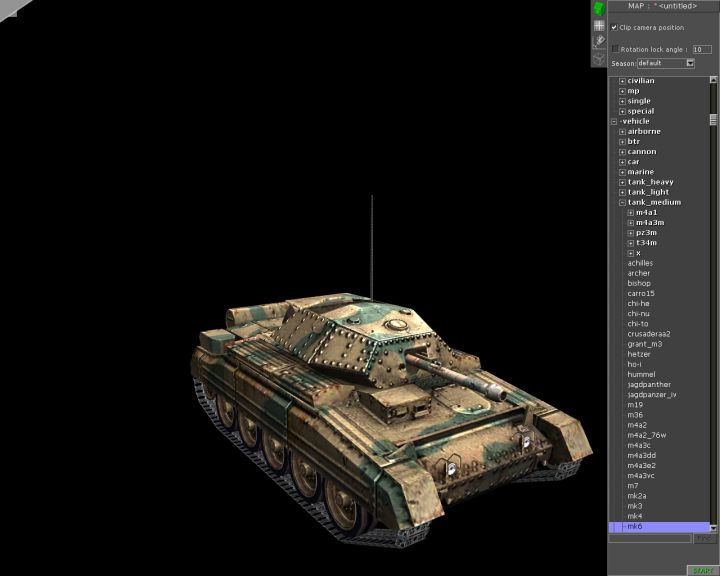
Task: Collapse the vehicle tree node
Action: tap(614, 121)
